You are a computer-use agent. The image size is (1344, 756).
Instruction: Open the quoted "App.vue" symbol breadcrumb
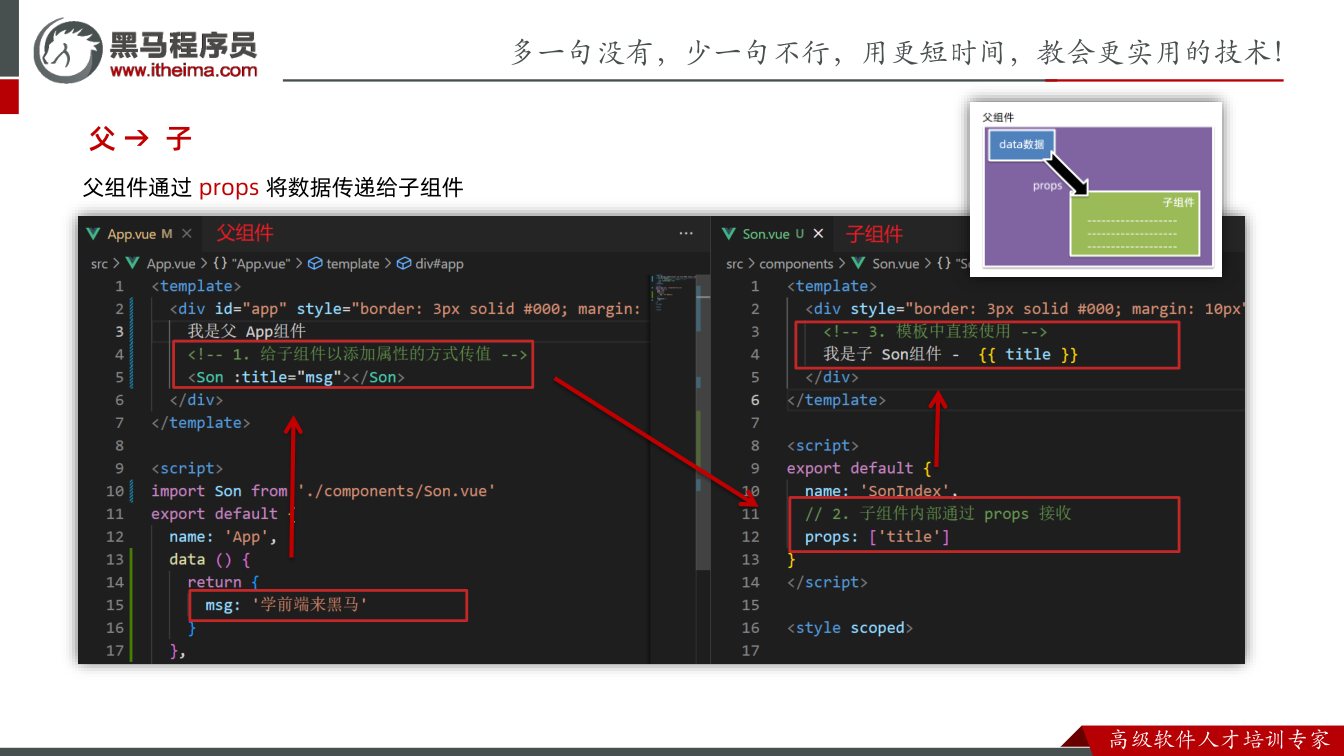pyautogui.click(x=262, y=264)
